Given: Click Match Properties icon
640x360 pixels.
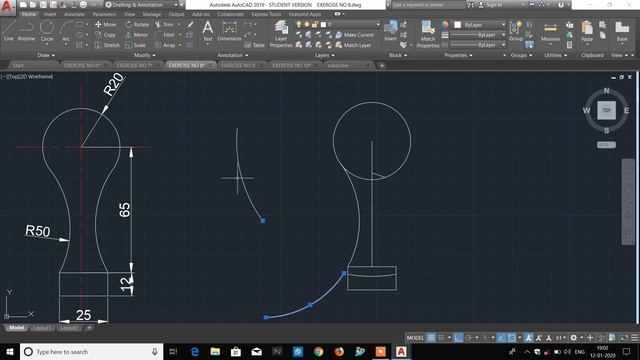Looking at the screenshot, I should point(428,33).
